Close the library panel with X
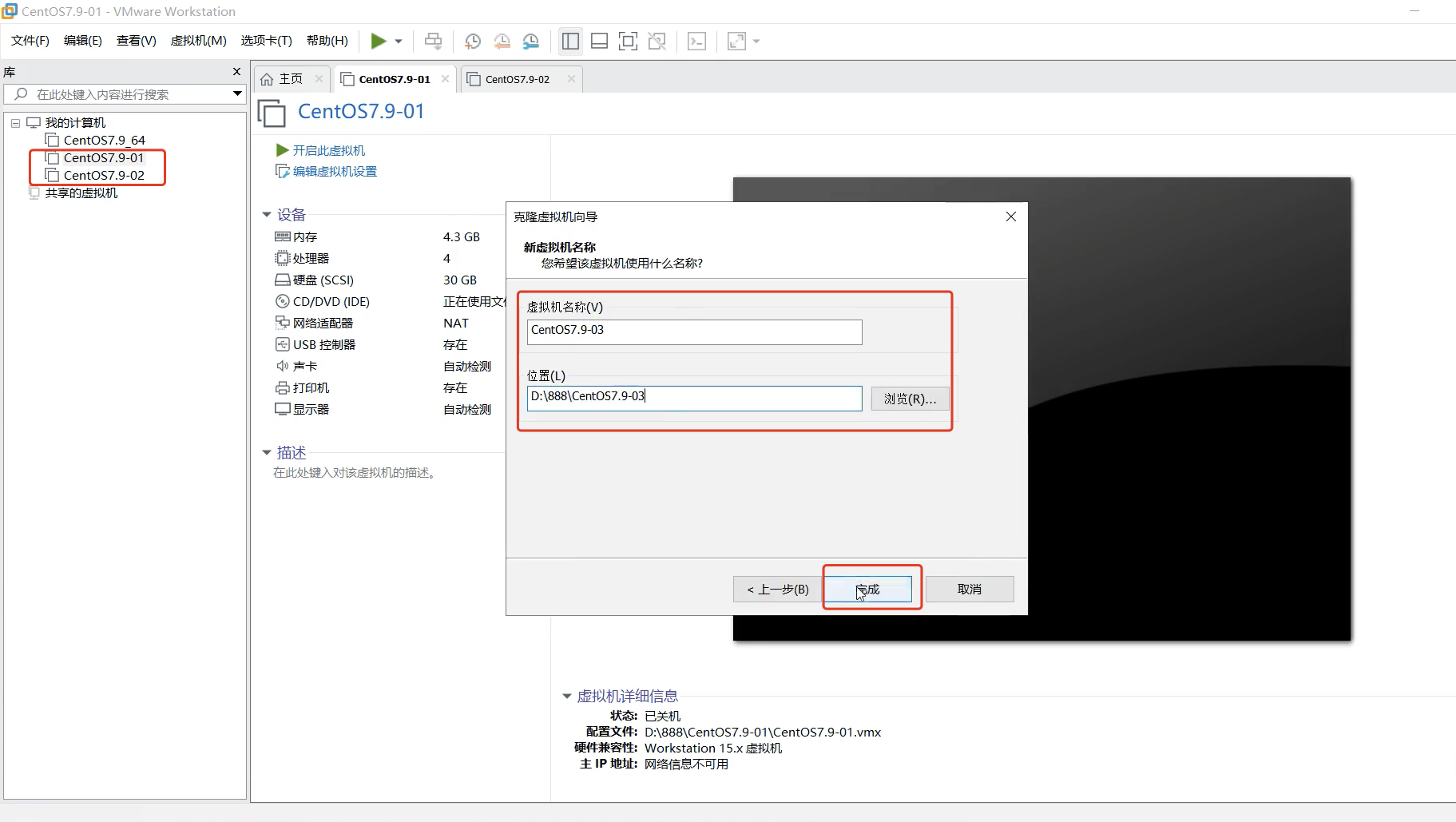 click(236, 72)
